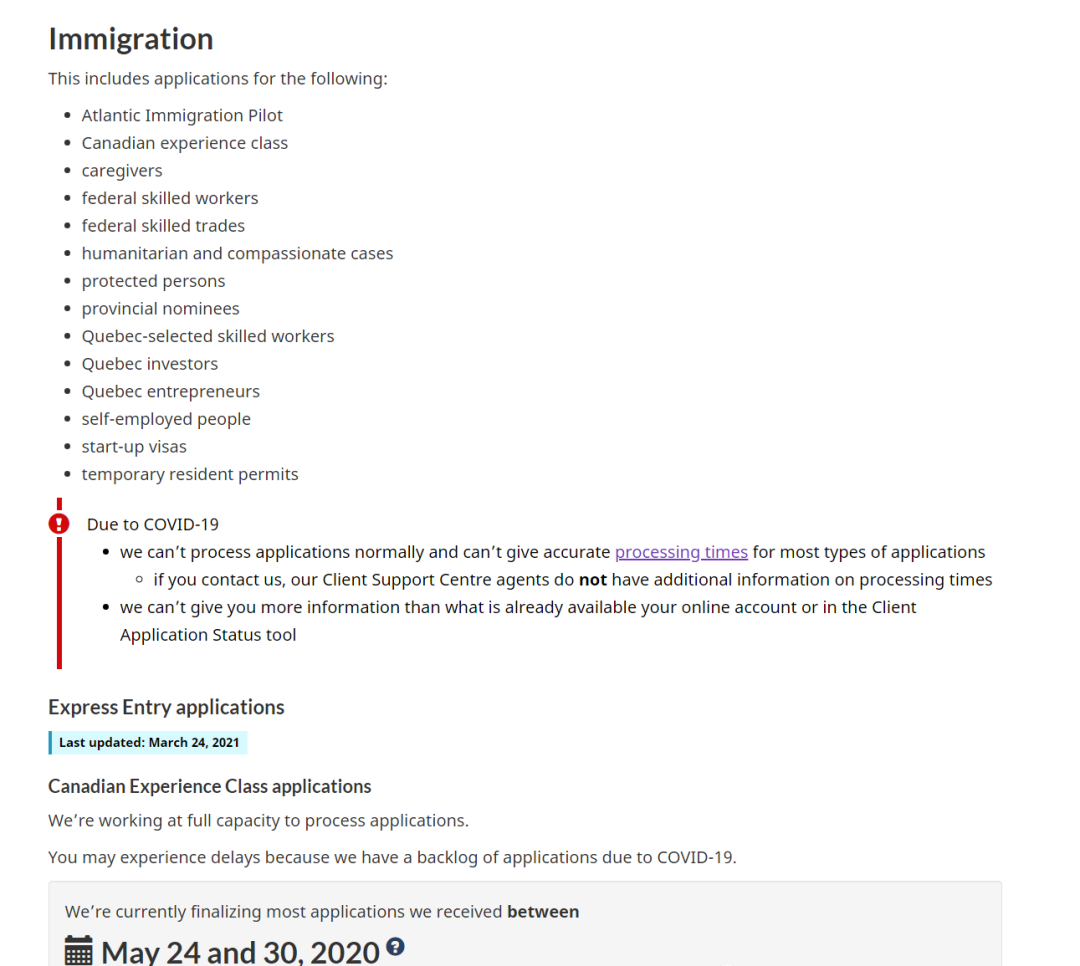Click the Canadian Experience Class applications heading

tap(209, 786)
